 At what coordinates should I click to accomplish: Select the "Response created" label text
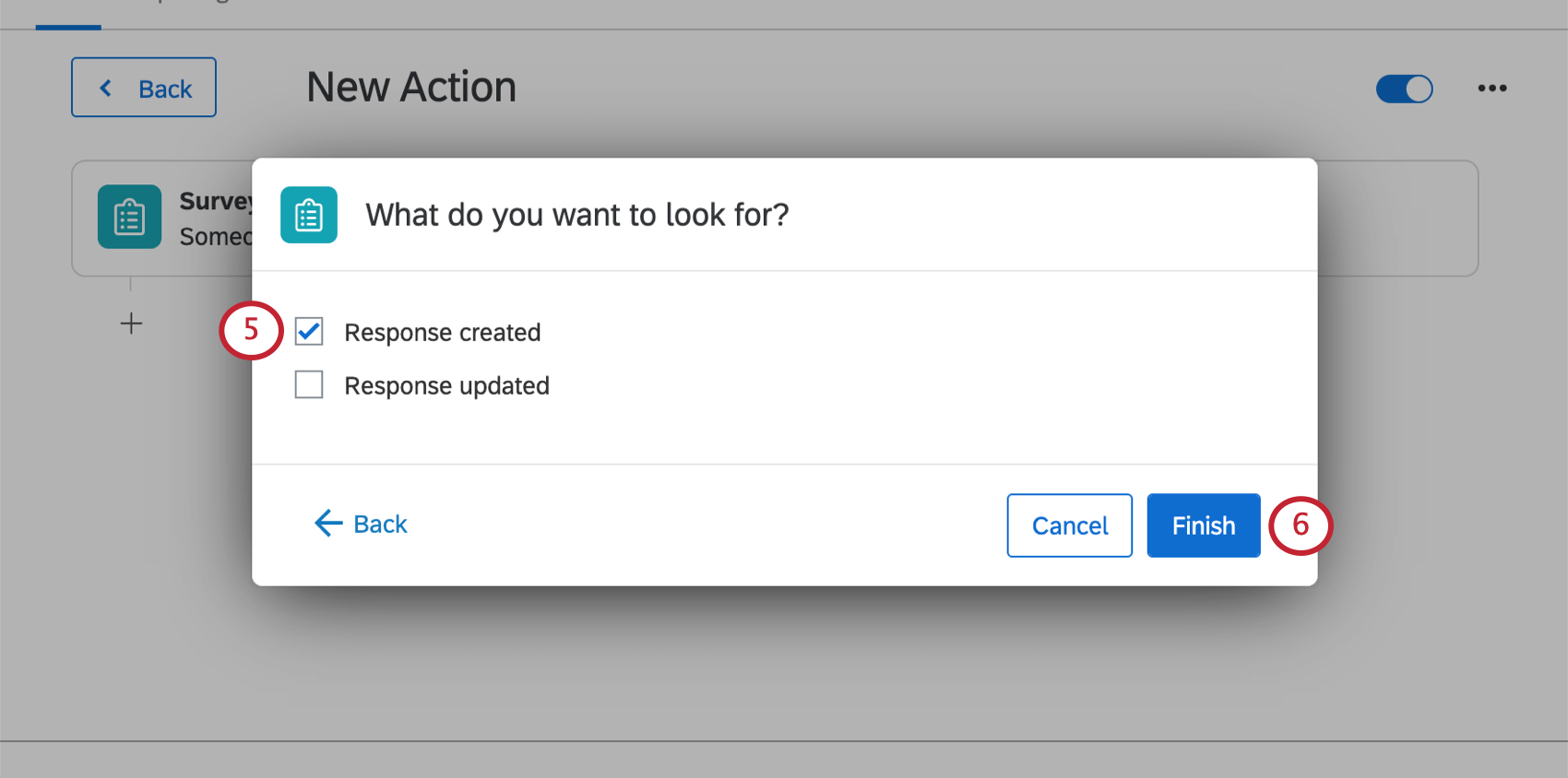443,333
